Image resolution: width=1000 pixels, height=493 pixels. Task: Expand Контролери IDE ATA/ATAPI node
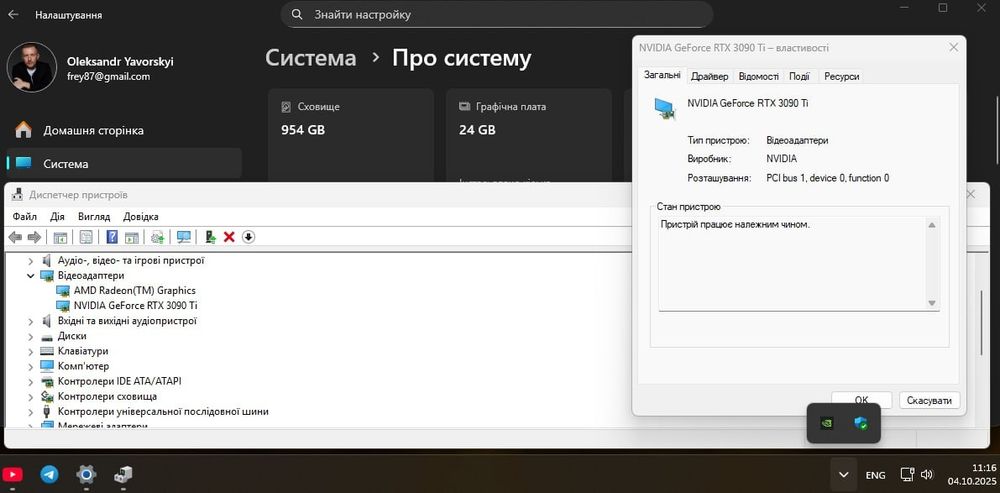tap(31, 381)
